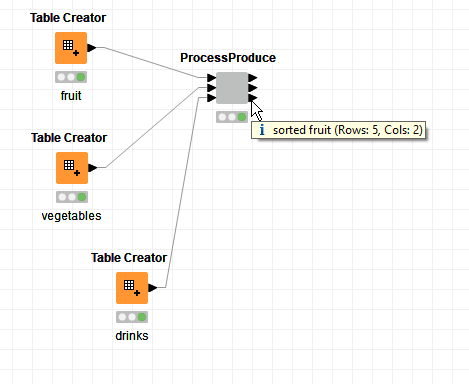The width and height of the screenshot is (469, 384).
Task: Select the fruit Table Creator node icon
Action: [71, 48]
